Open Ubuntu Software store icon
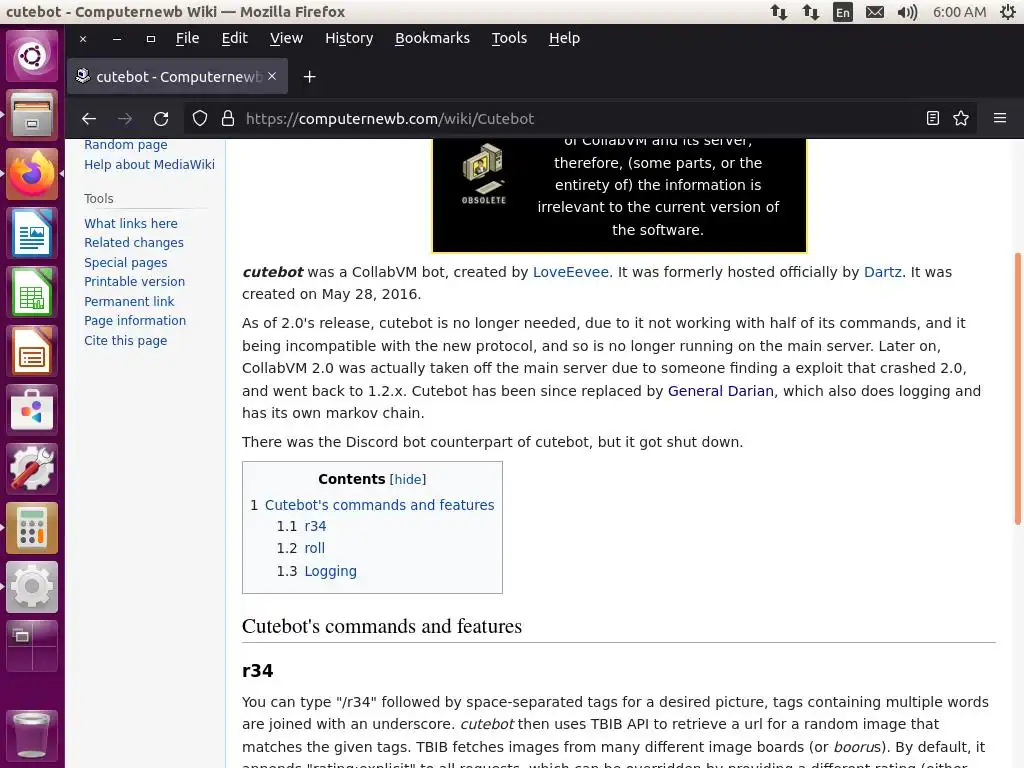1024x768 pixels. point(32,410)
